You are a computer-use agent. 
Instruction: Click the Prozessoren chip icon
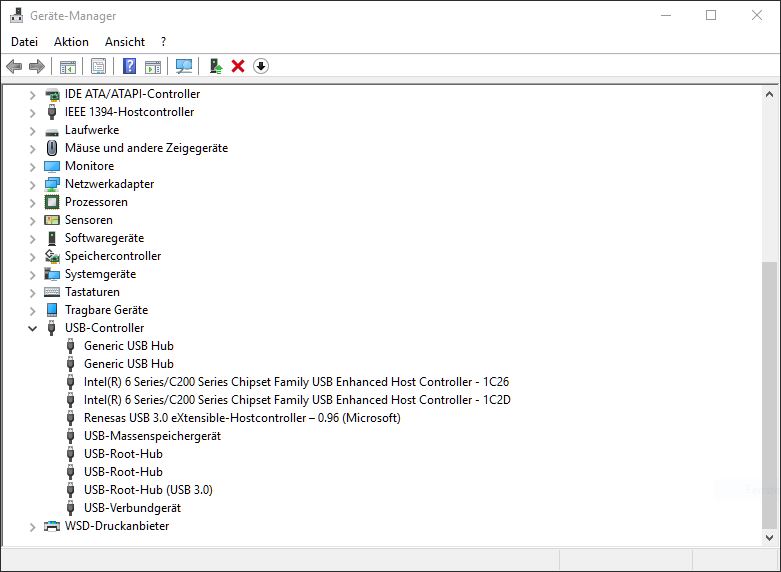(x=52, y=202)
